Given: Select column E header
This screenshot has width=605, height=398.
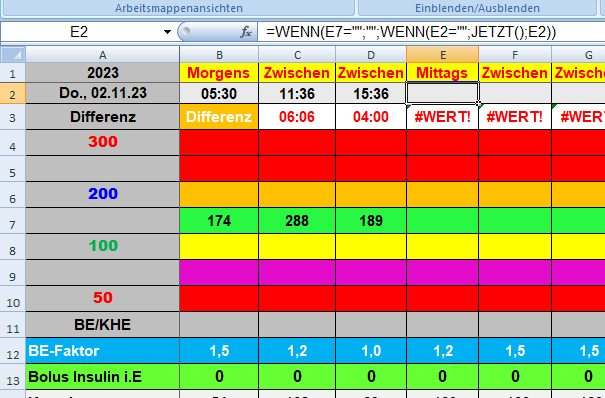Looking at the screenshot, I should coord(443,55).
